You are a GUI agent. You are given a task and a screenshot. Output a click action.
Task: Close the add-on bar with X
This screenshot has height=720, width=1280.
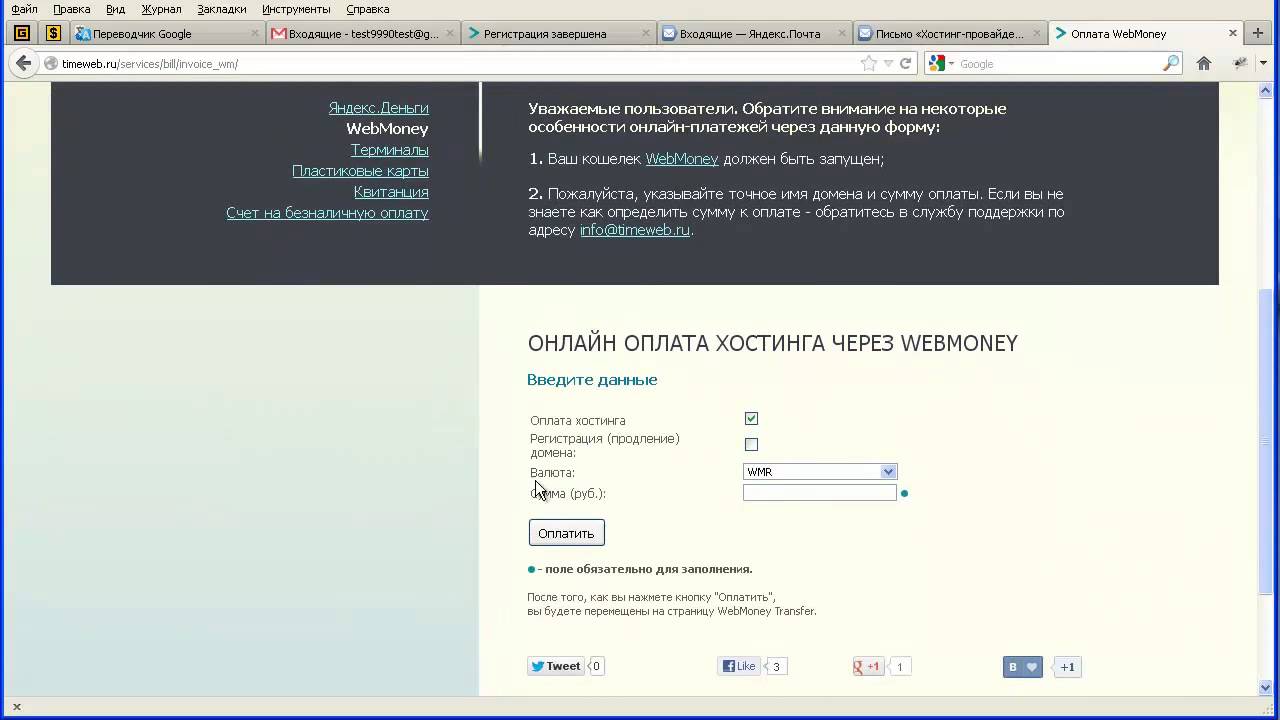click(x=16, y=707)
